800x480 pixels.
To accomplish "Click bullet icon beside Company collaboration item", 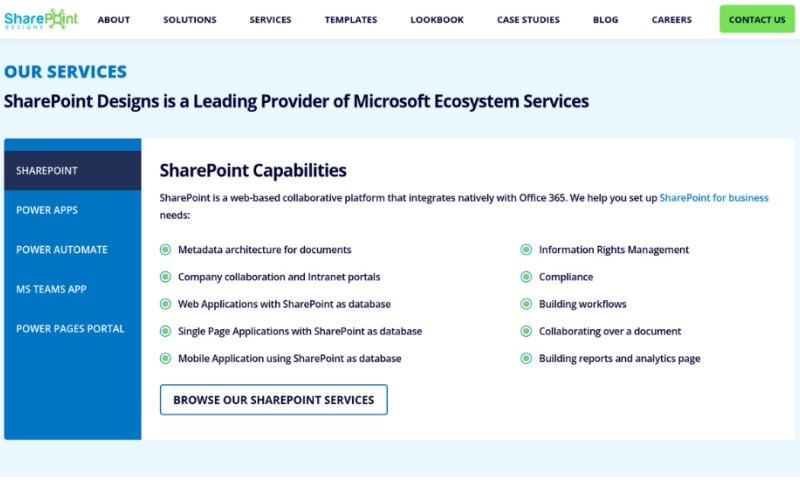I will tap(166, 277).
